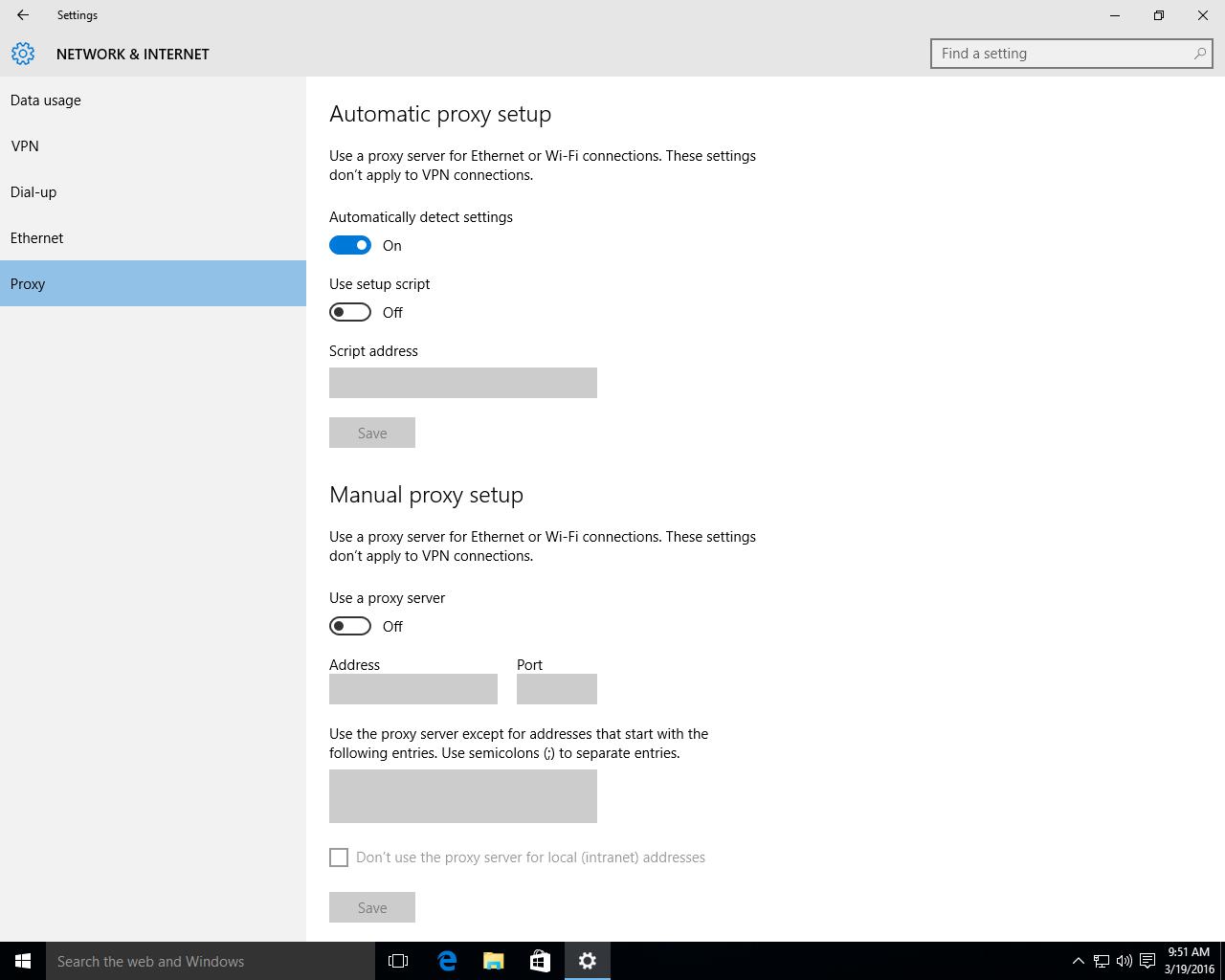
Task: Click the Settings gear taskbar icon
Action: (588, 961)
